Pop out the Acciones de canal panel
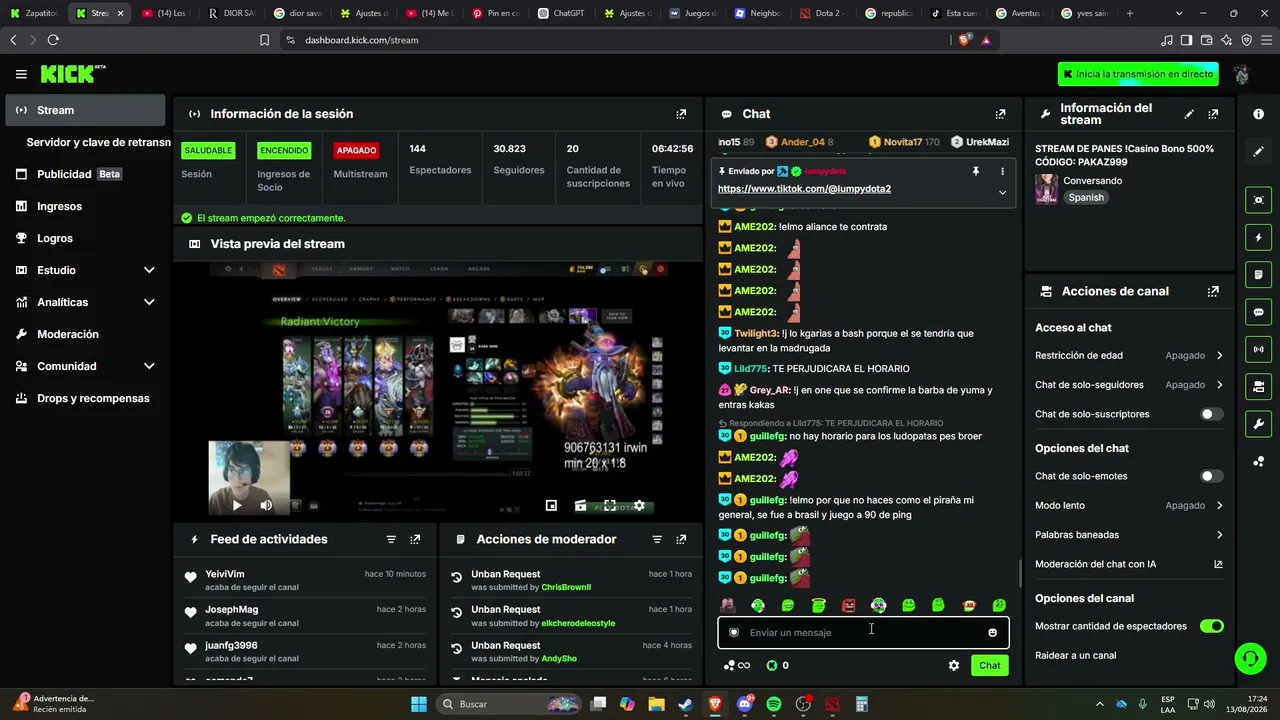 pyautogui.click(x=1213, y=291)
